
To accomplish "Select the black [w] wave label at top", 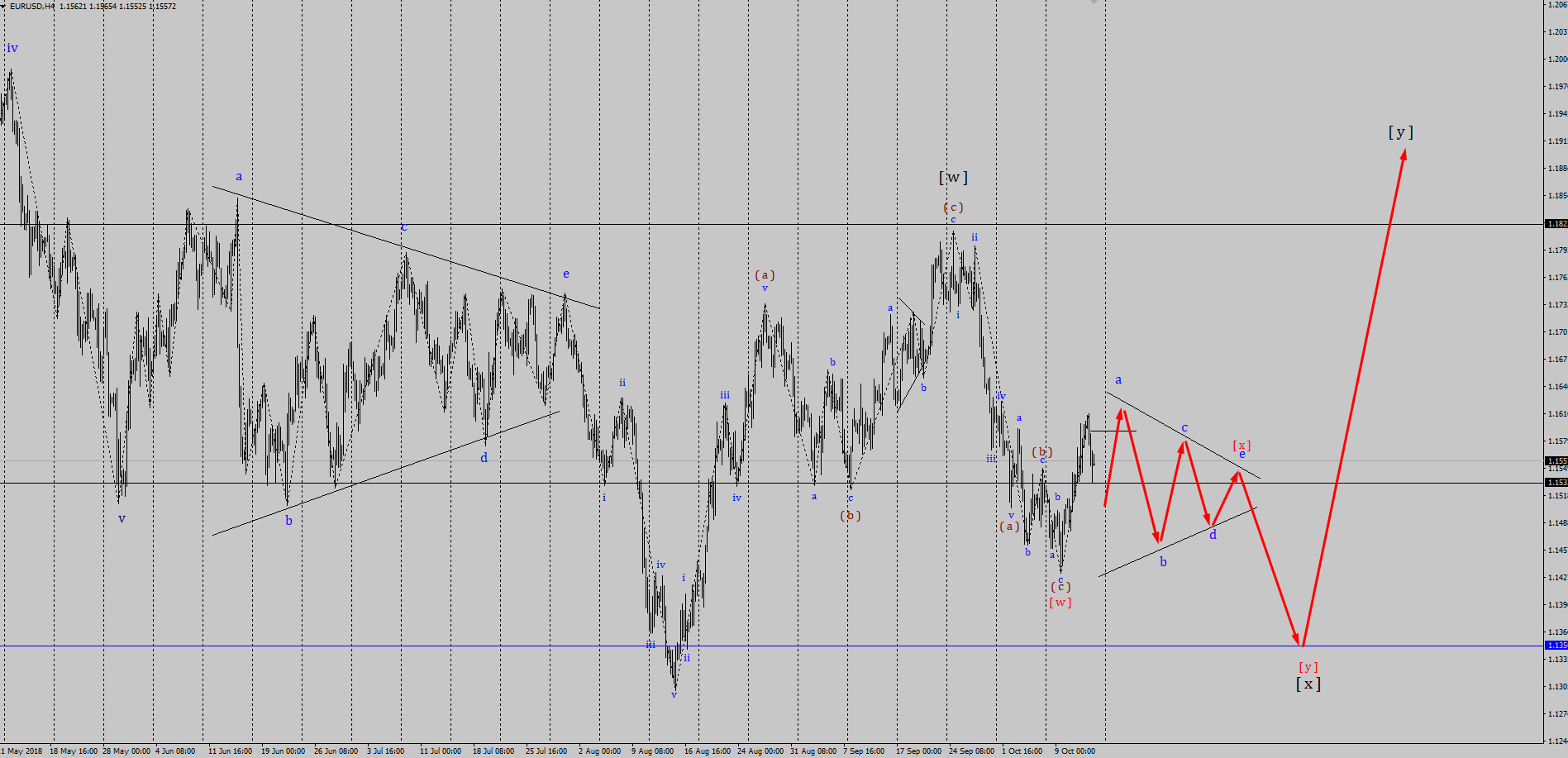I will tap(952, 178).
